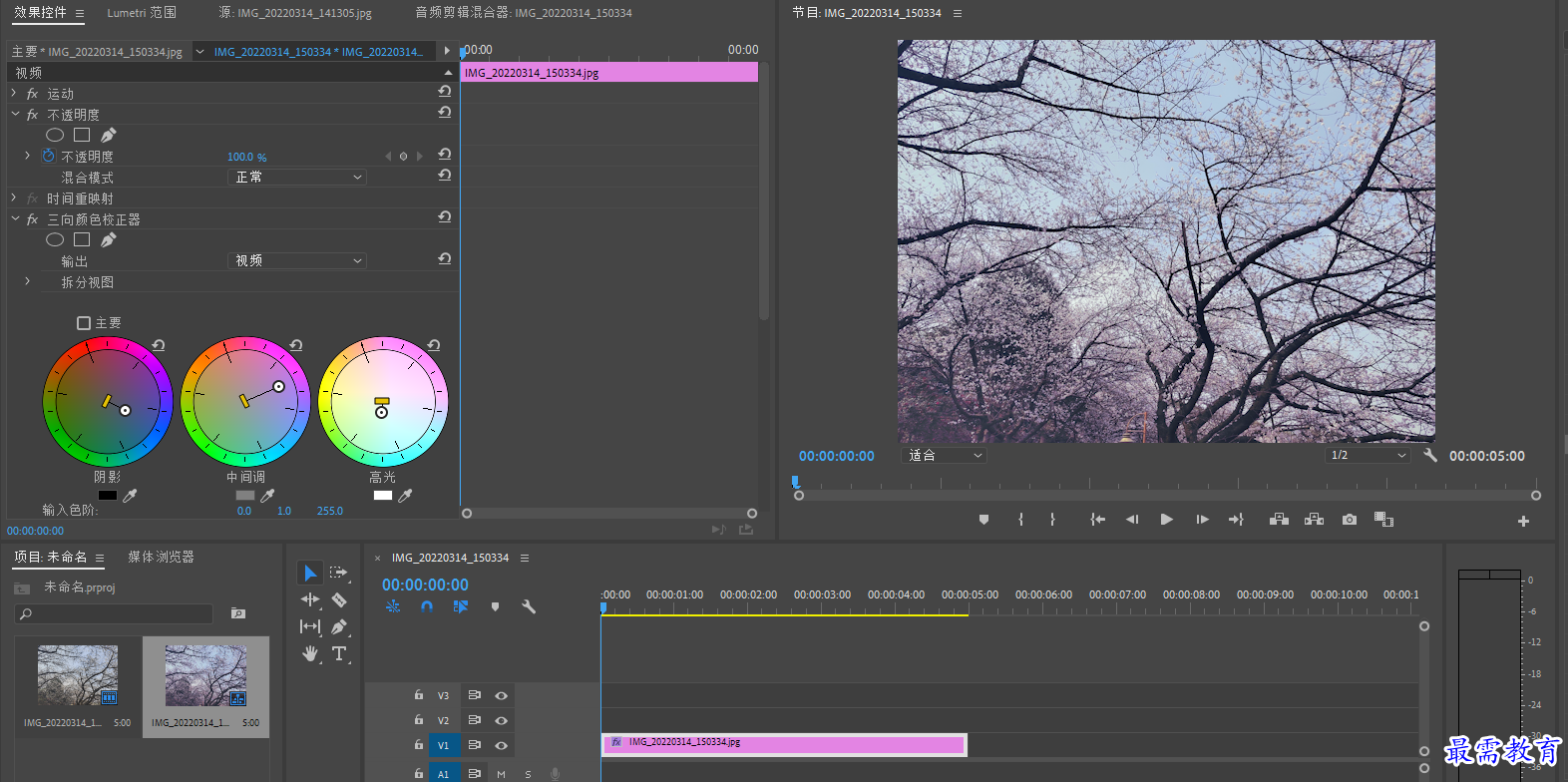Open 音频剪辑混合器 tab
Viewport: 1568px width, 782px height.
524,13
